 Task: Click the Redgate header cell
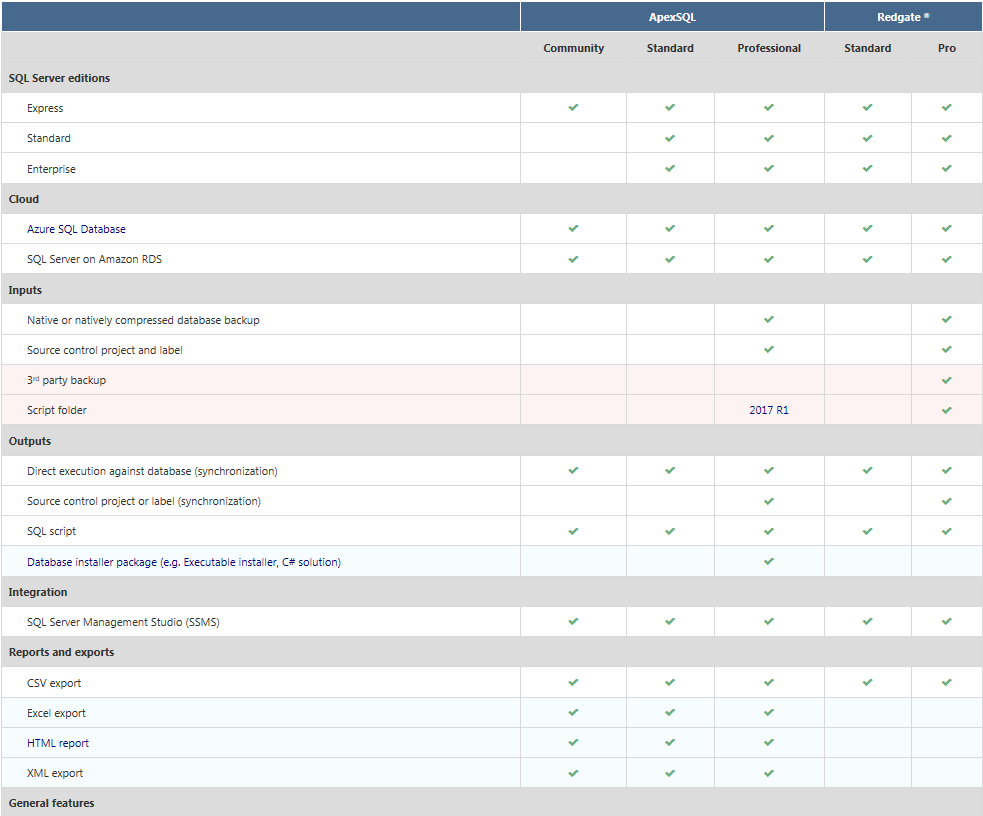[903, 17]
